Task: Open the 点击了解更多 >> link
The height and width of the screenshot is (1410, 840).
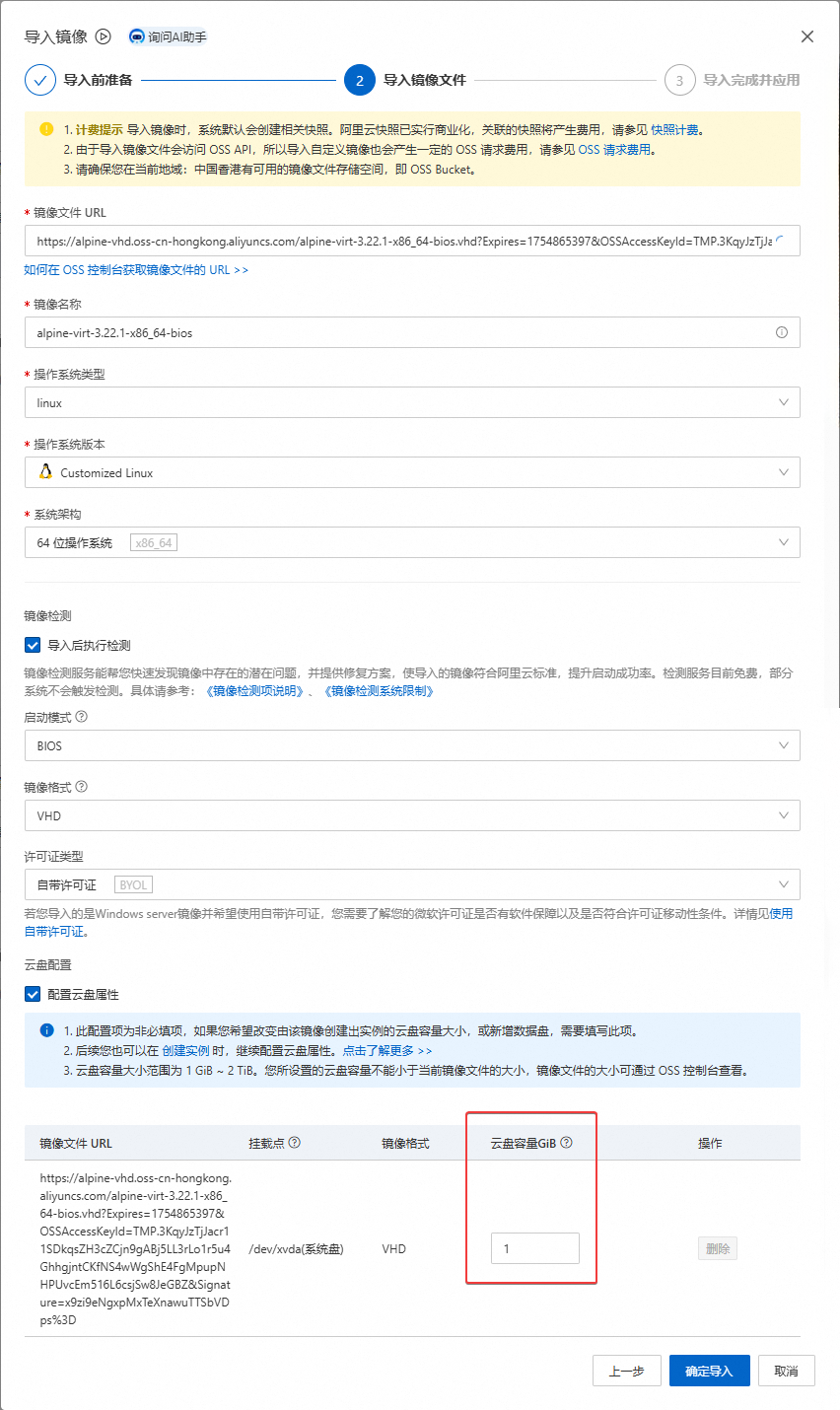Action: [x=387, y=1051]
